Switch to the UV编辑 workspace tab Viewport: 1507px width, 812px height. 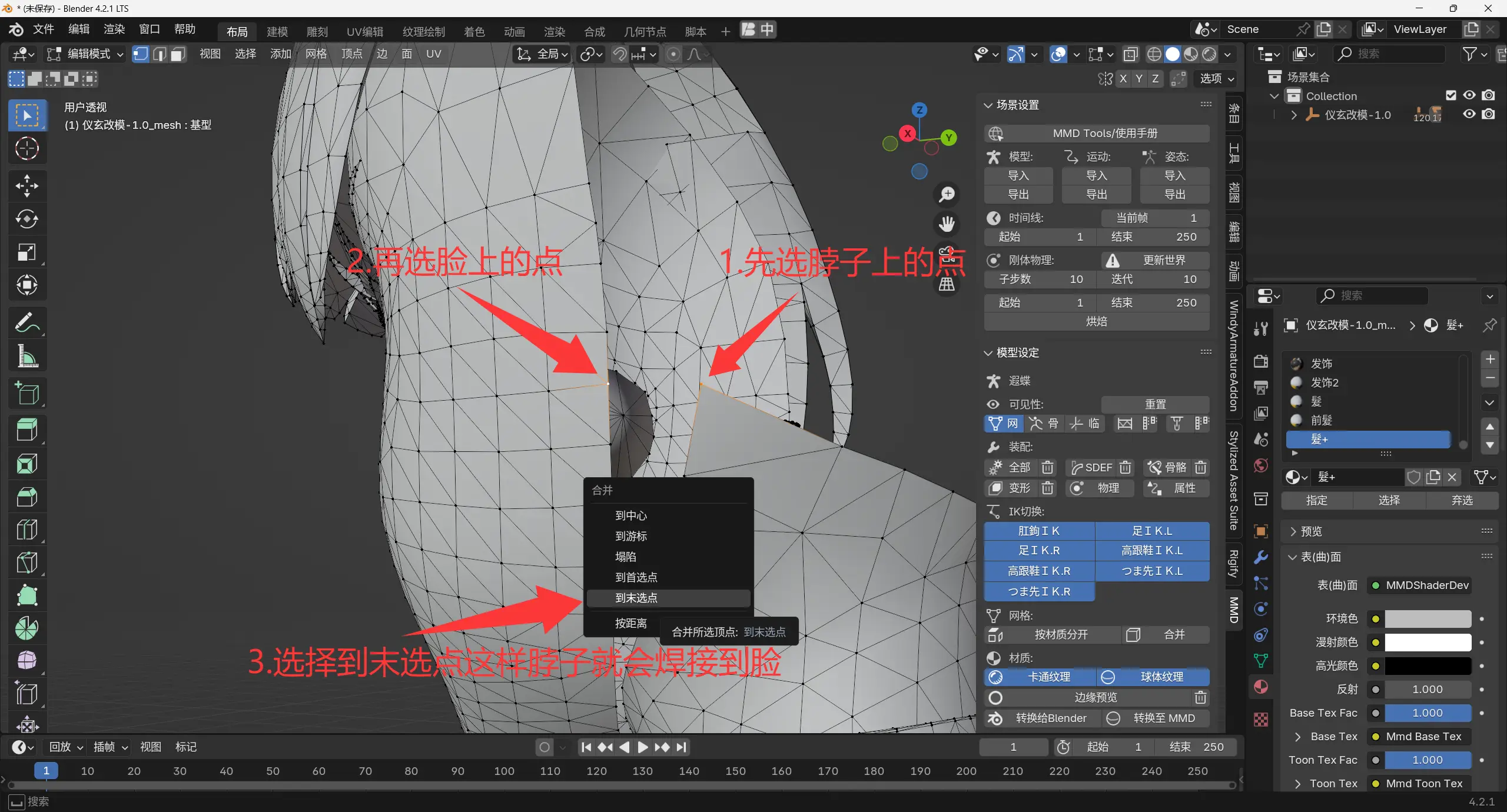point(364,31)
